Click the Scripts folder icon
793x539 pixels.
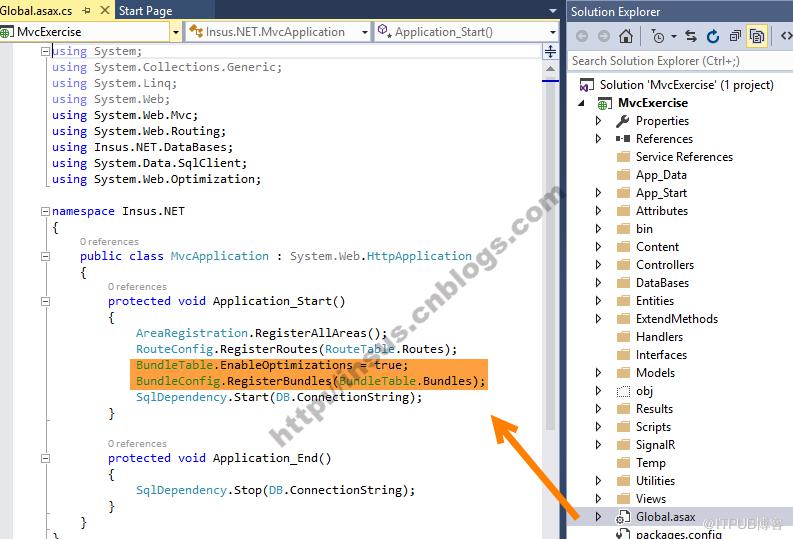[624, 427]
